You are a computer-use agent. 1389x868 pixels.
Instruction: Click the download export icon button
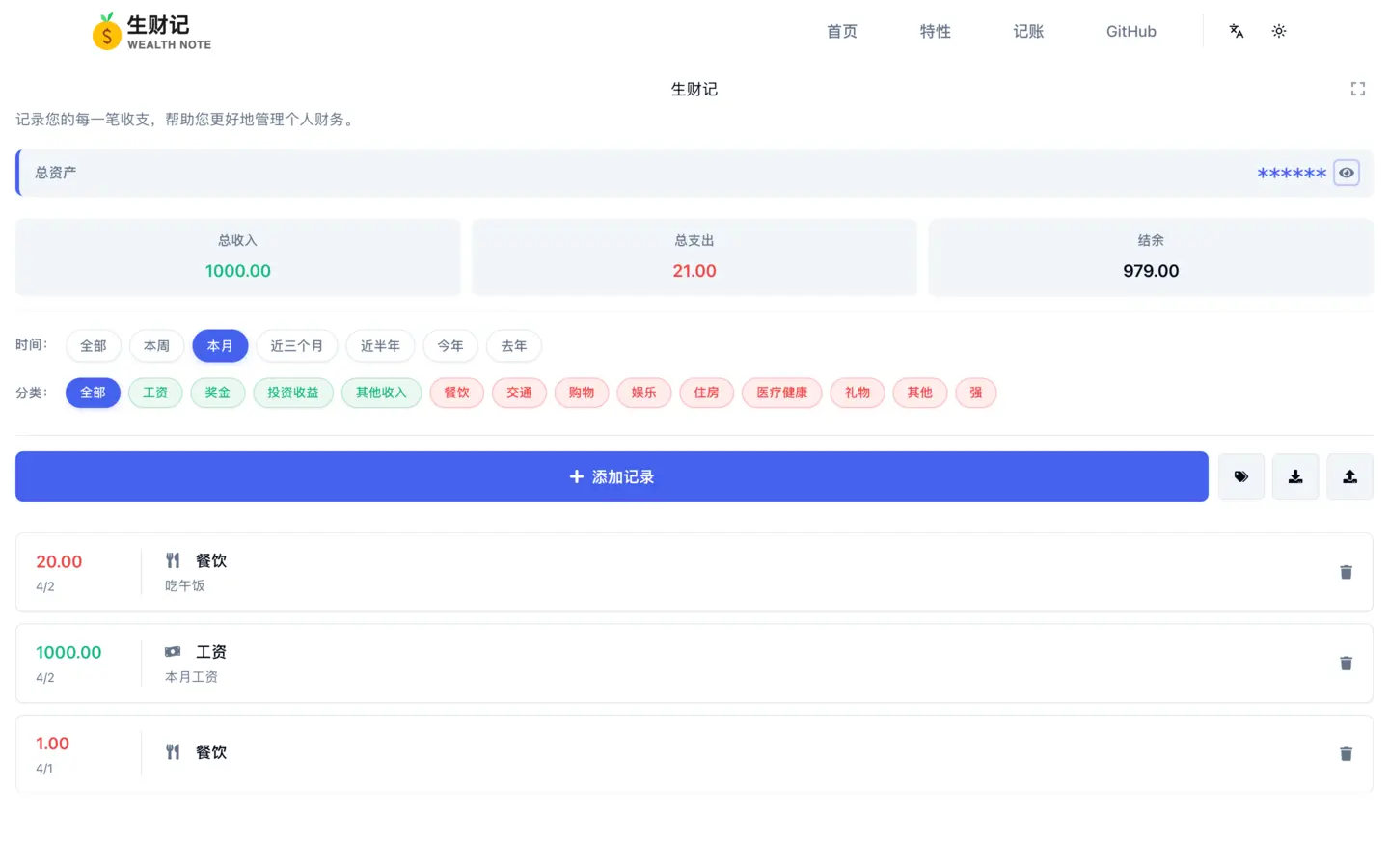[x=1294, y=476]
